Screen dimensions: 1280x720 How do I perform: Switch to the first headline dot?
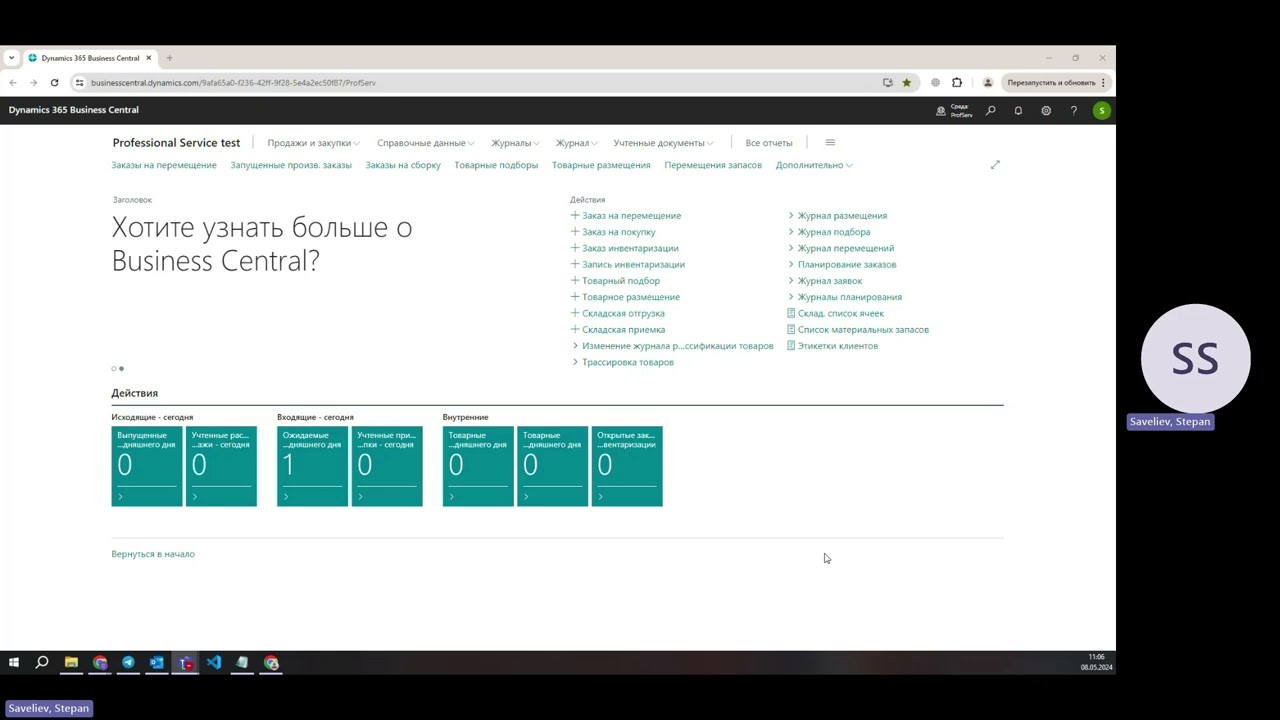tap(114, 369)
